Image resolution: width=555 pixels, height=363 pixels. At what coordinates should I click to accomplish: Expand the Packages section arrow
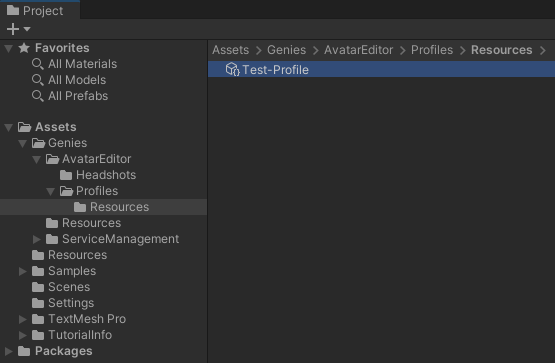8,351
